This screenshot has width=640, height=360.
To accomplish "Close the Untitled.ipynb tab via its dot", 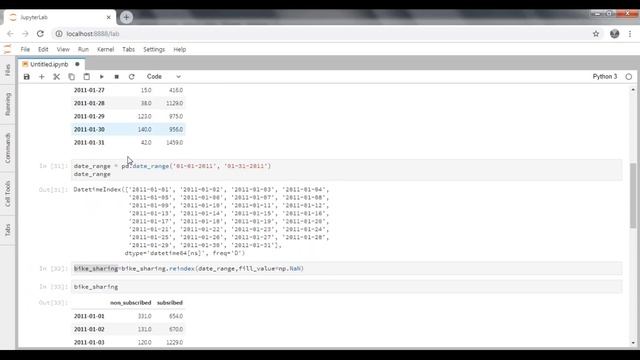I will pyautogui.click(x=77, y=64).
